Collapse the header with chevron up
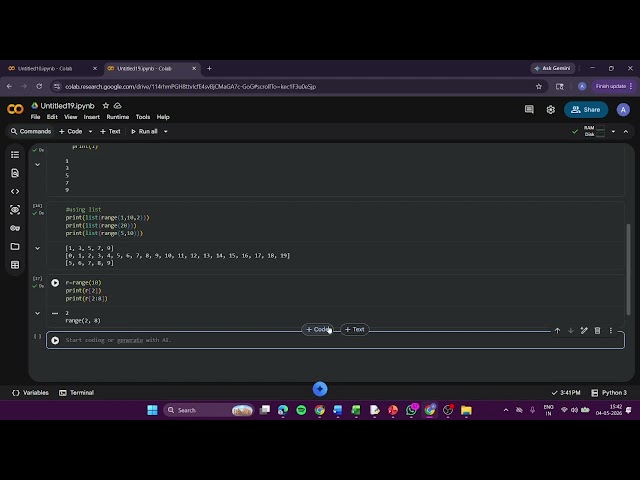640x480 pixels. point(626,131)
